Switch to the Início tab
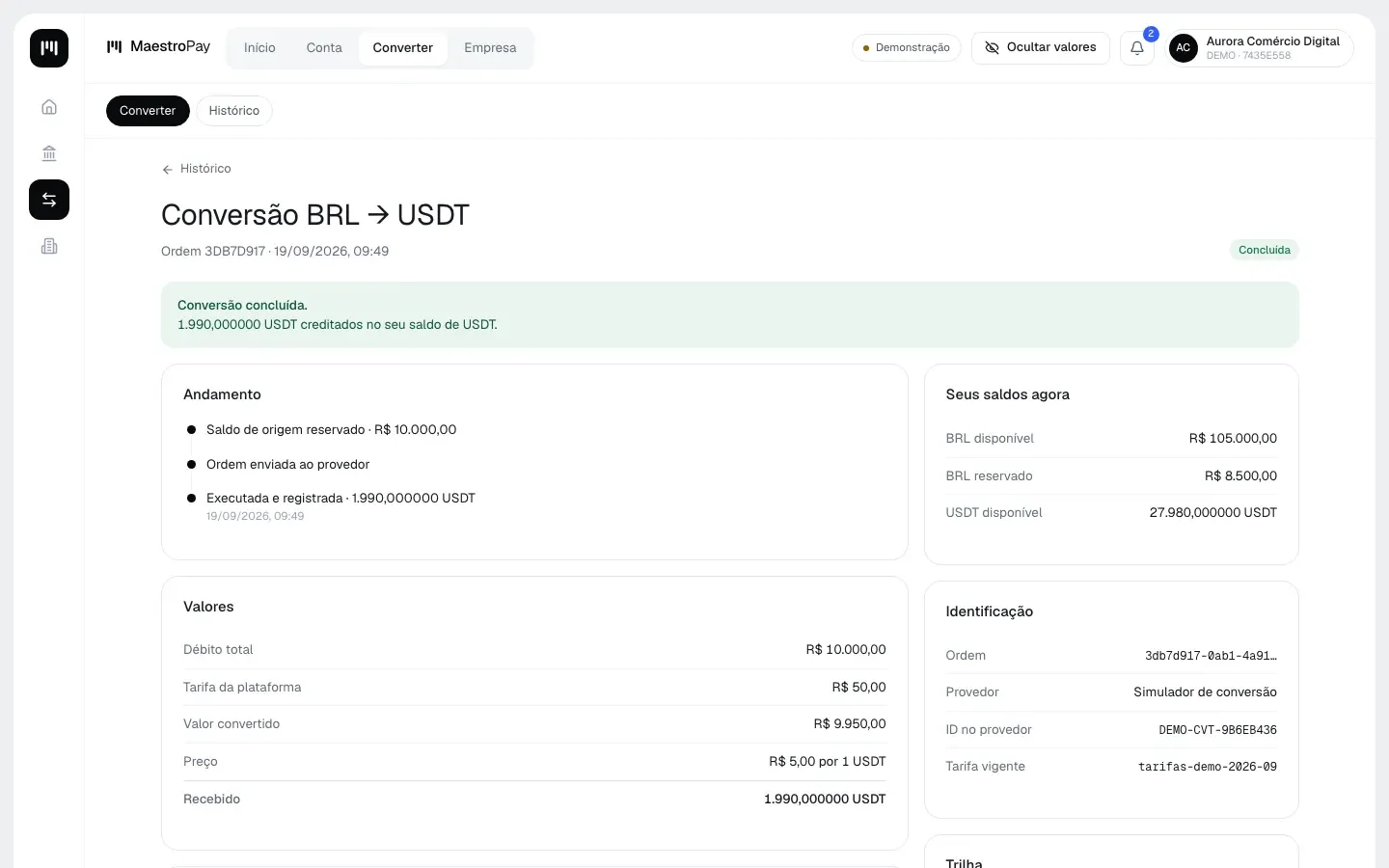This screenshot has height=868, width=1389. 259,47
